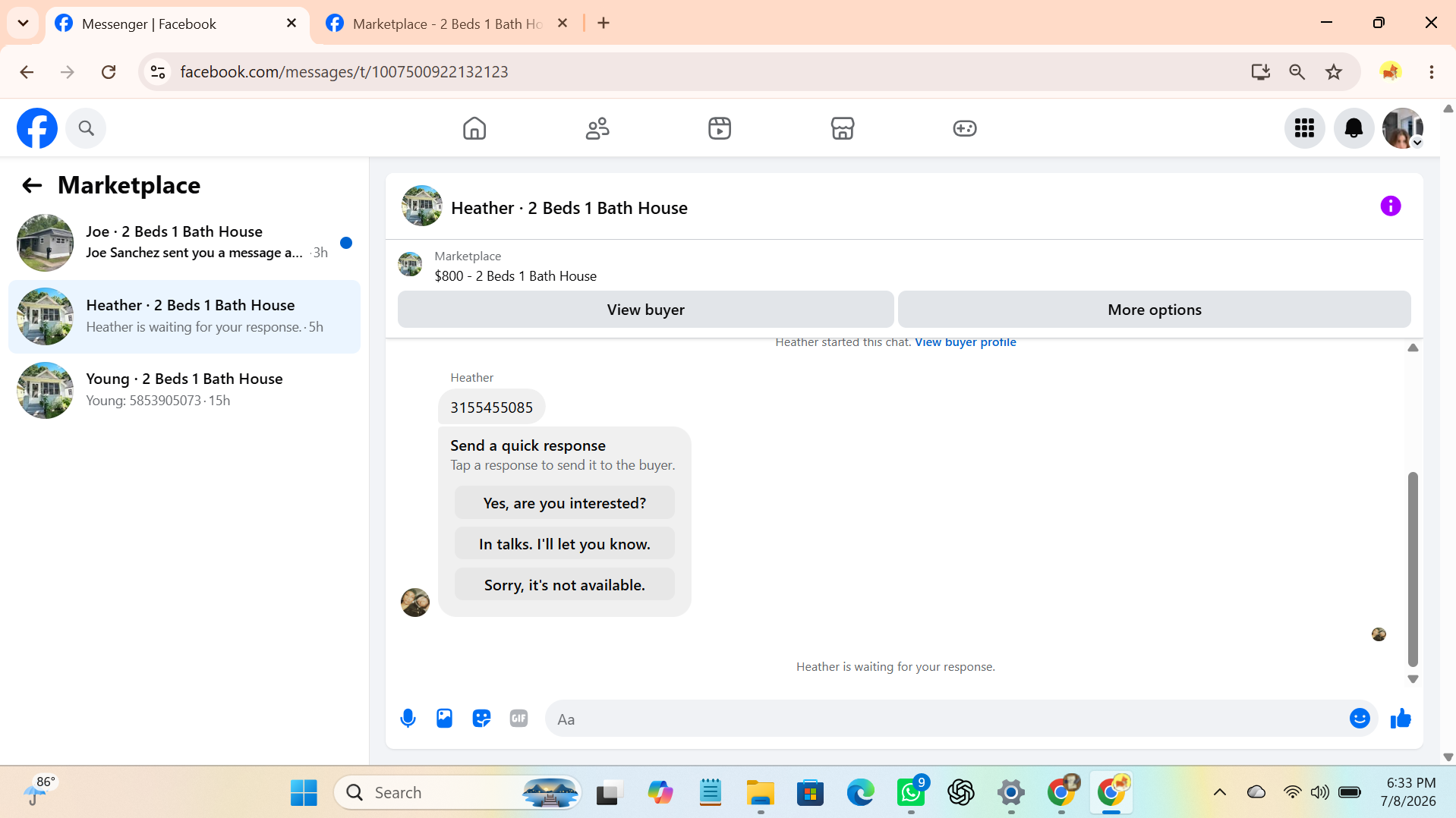Viewport: 1456px width, 818px height.
Task: Switch to the Marketplace - 2 Beds tab
Action: point(448,24)
